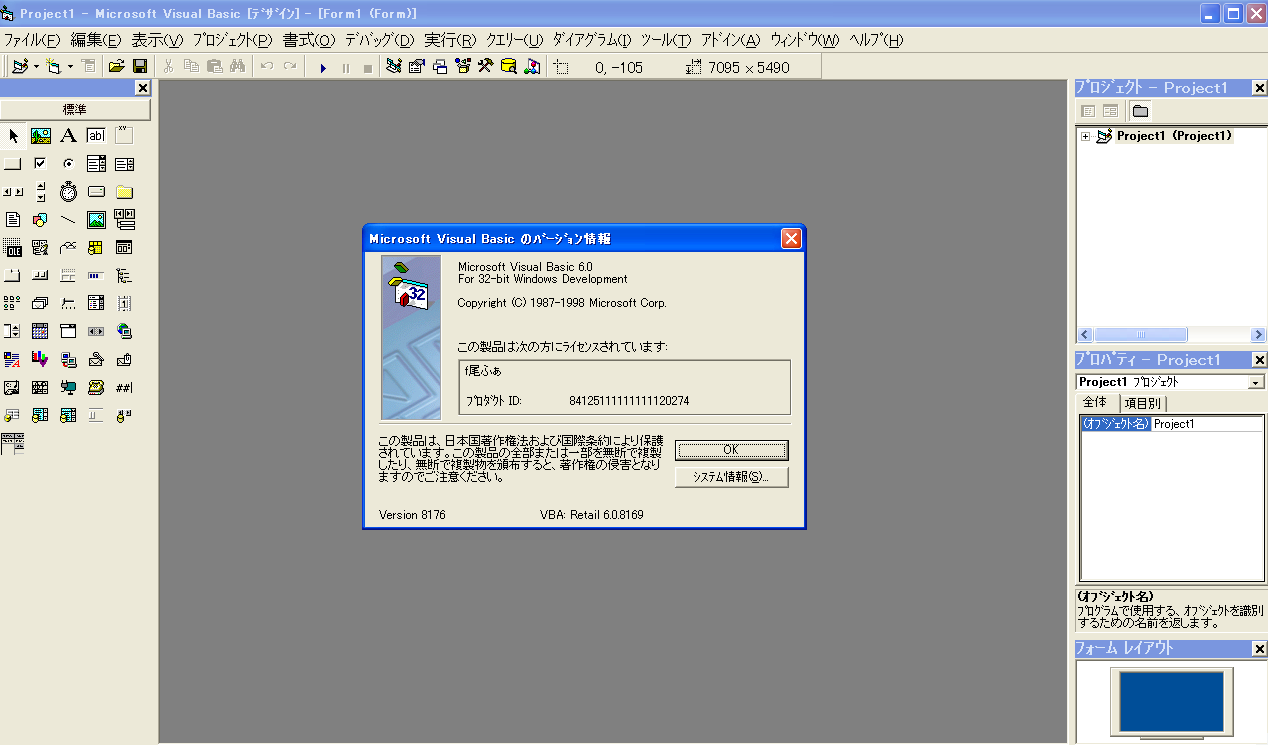
Task: Pick the TextBox control in the toolbox
Action: click(96, 136)
